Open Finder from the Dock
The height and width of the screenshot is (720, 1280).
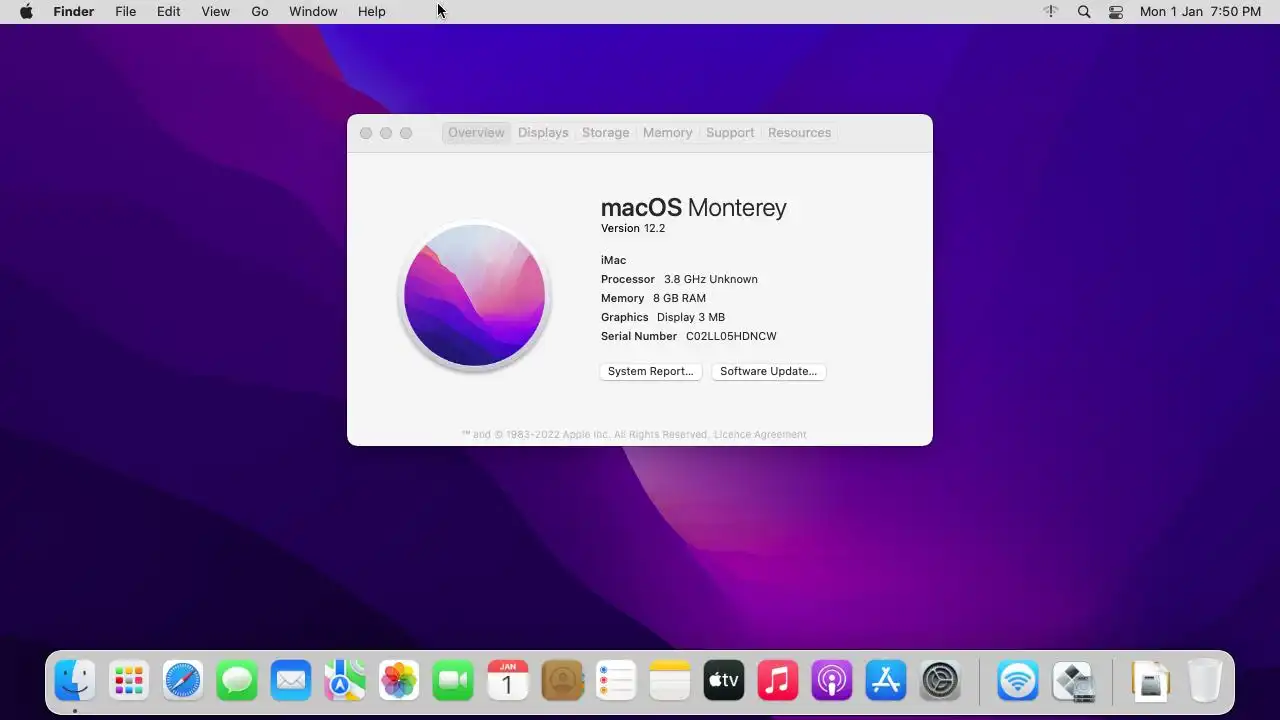click(75, 681)
